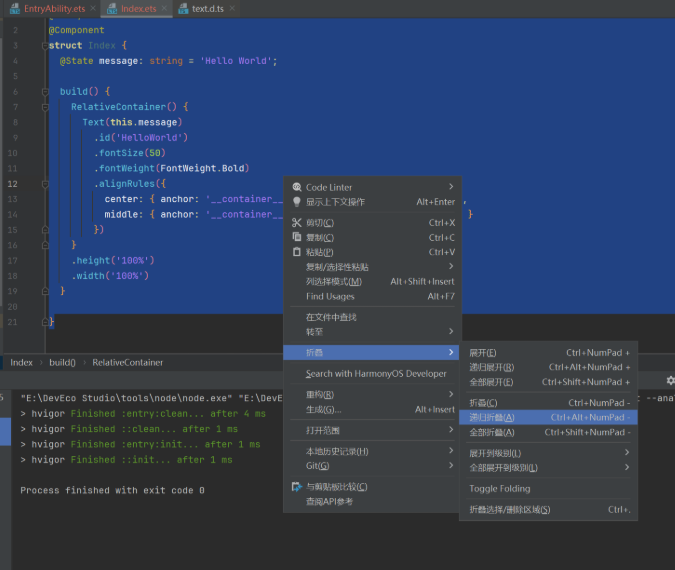This screenshot has width=675, height=570.
Task: Click fold end marker on line 19
Action: coord(45,291)
